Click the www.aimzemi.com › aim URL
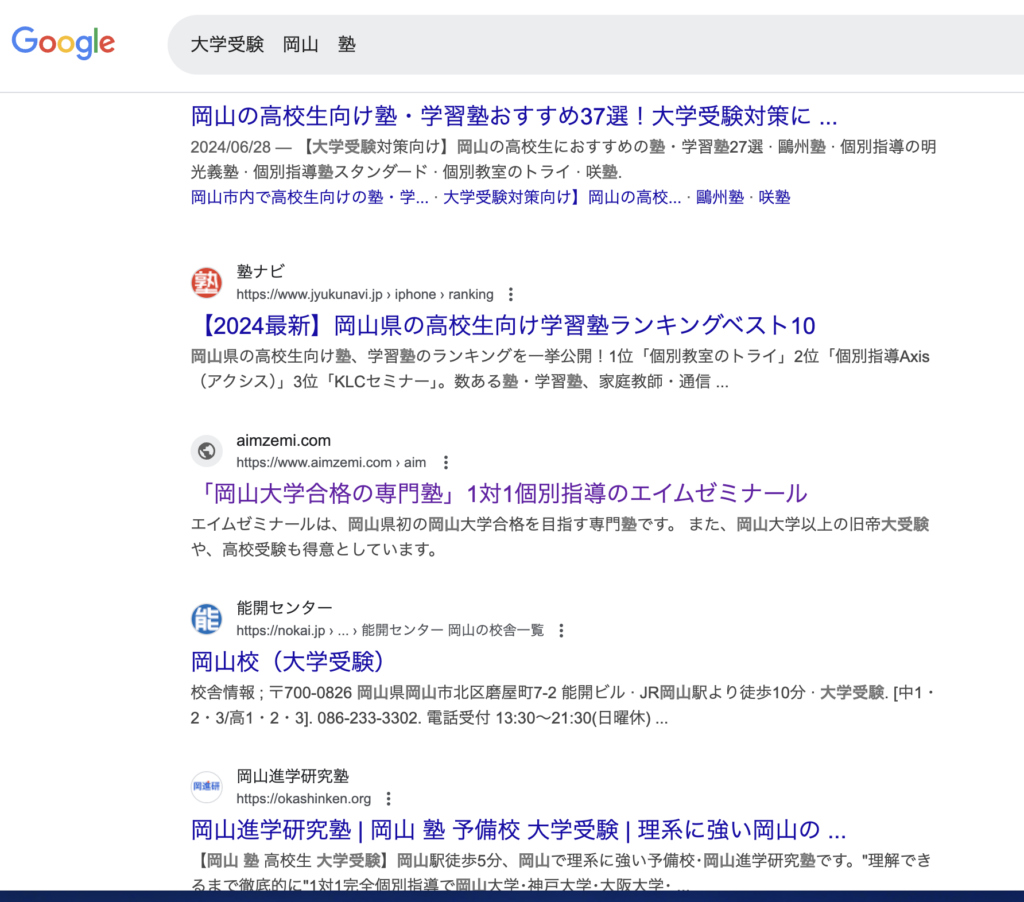 pos(331,463)
